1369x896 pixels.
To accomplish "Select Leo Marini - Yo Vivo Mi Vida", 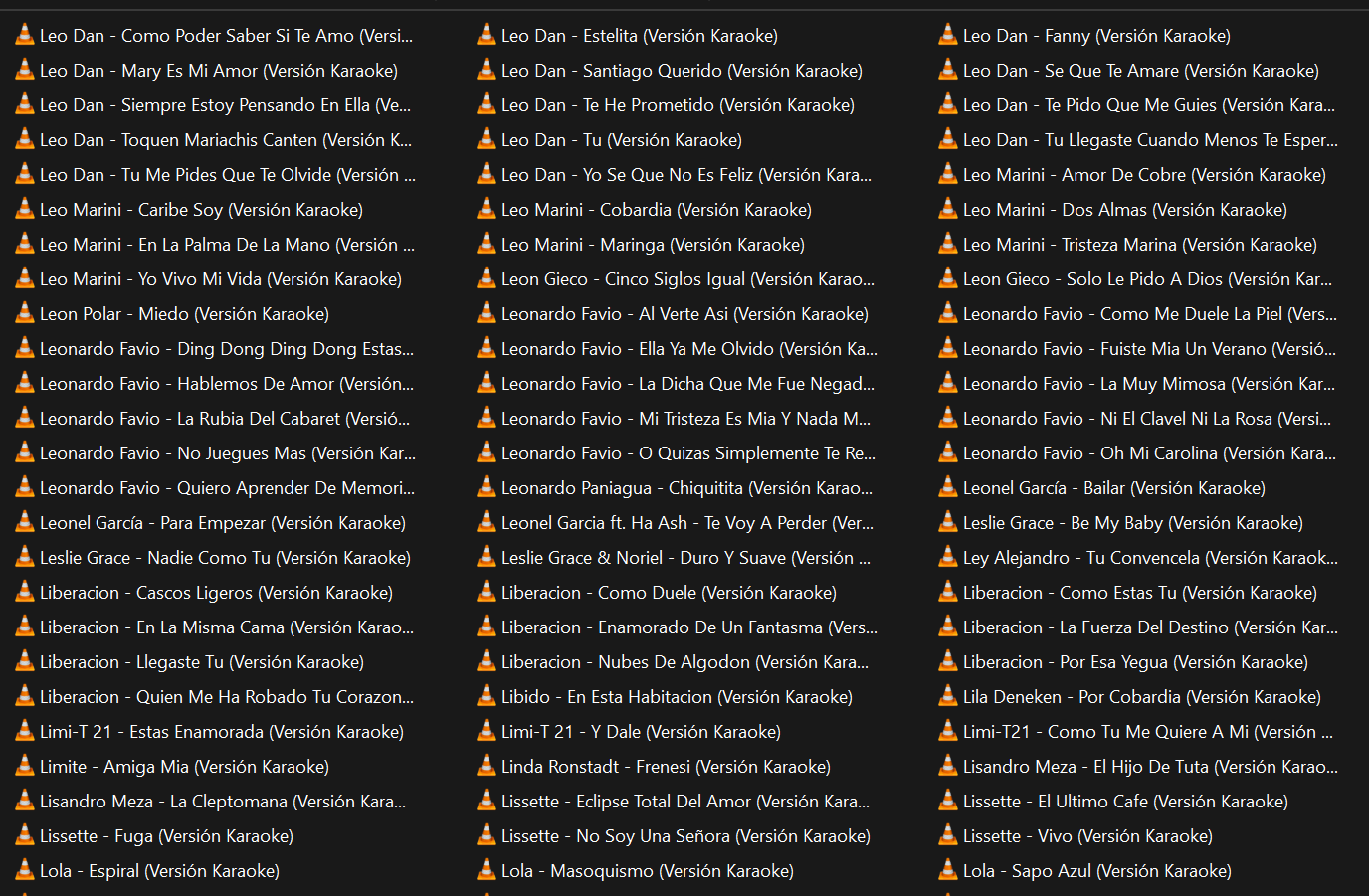I will pyautogui.click(x=209, y=278).
